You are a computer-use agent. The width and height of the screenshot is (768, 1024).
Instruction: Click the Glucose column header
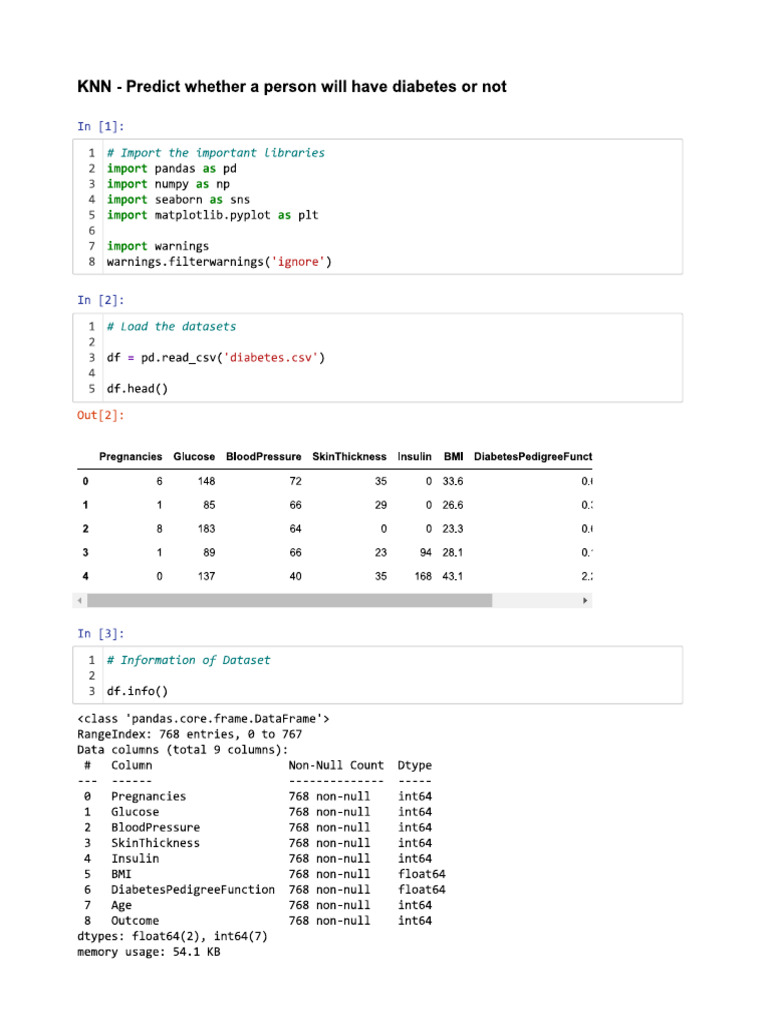[194, 457]
